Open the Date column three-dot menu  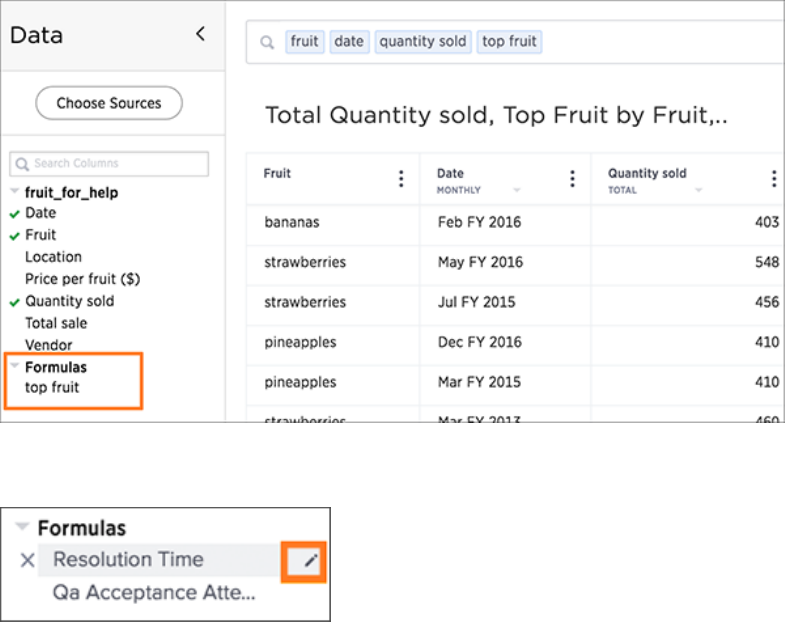pos(572,179)
